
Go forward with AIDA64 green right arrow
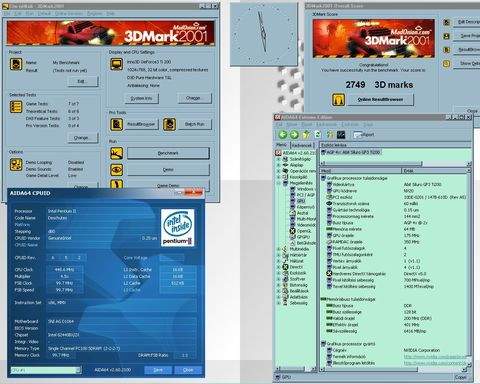(x=294, y=135)
